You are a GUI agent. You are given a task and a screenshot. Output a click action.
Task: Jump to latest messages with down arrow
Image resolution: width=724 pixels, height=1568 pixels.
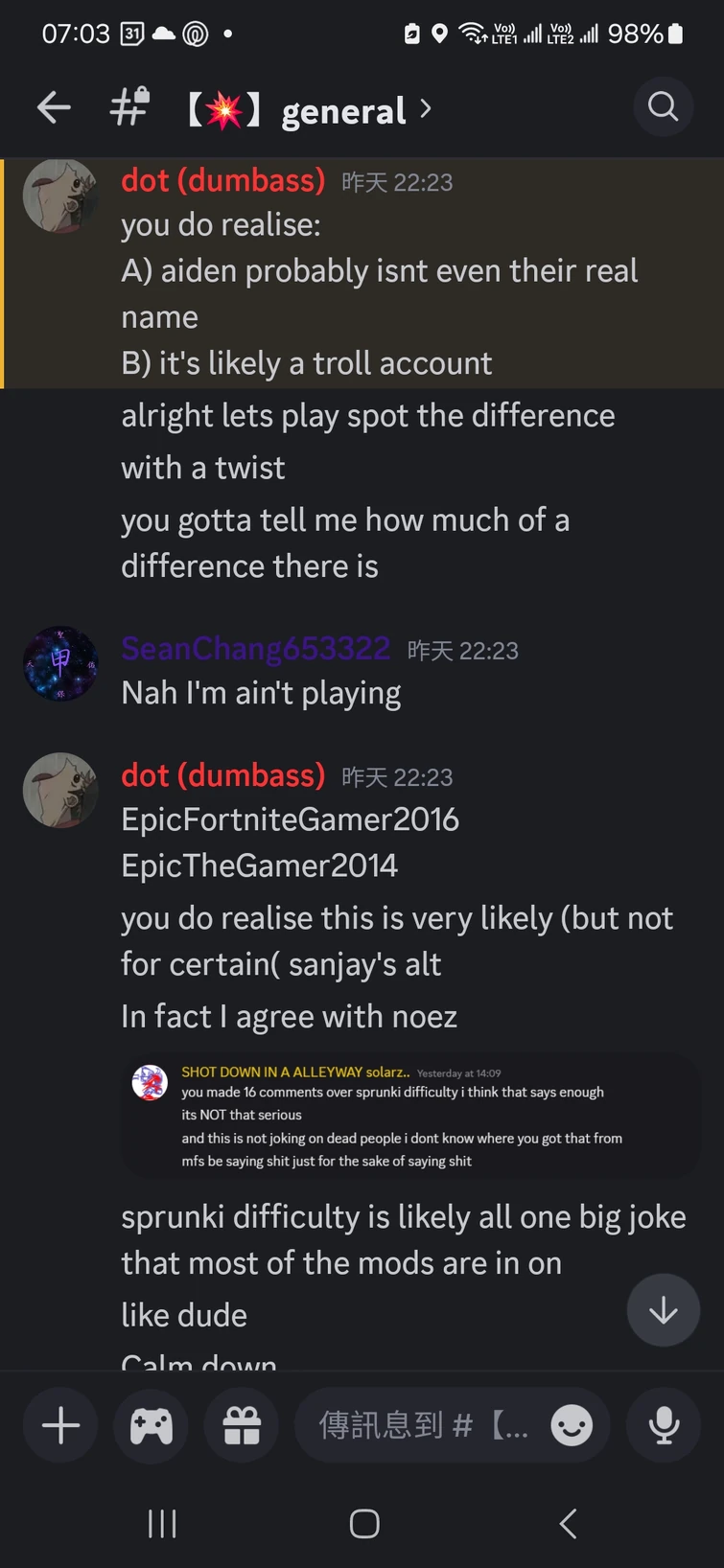(x=663, y=1310)
